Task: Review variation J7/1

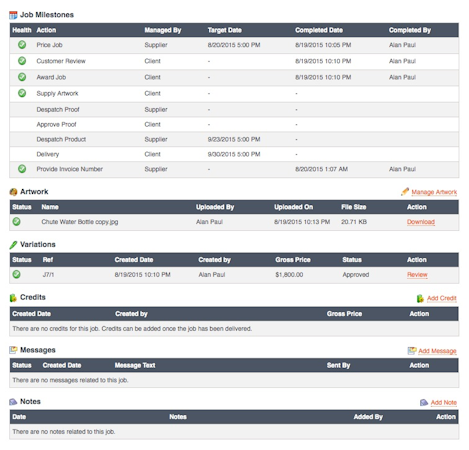Action: pyautogui.click(x=417, y=275)
